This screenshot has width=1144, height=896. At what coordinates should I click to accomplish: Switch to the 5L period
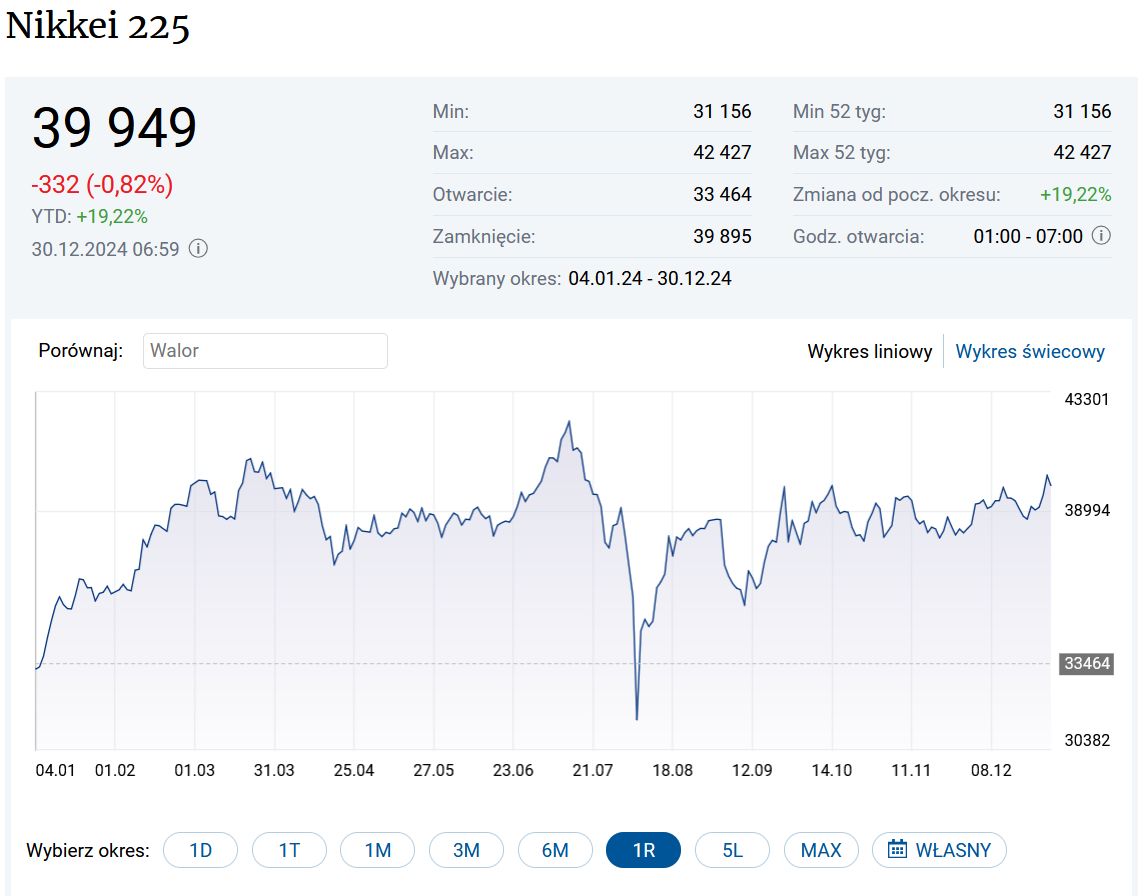coord(732,850)
